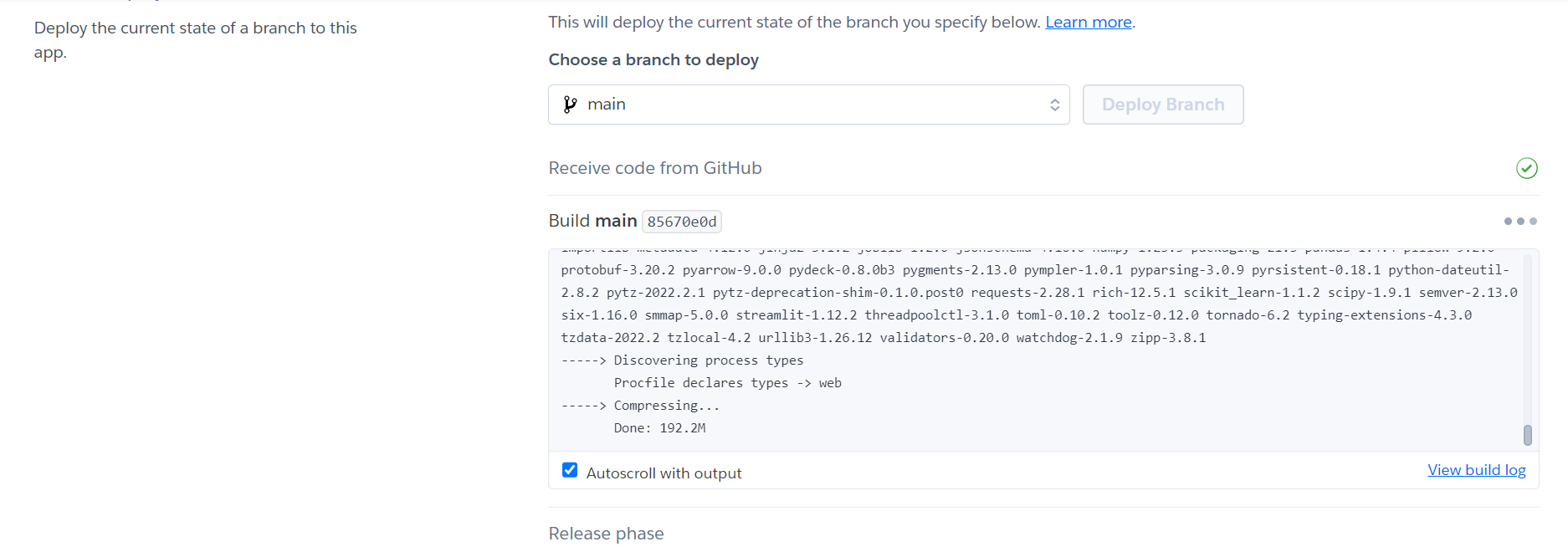1568x552 pixels.
Task: Open the View build log link
Action: click(1476, 470)
